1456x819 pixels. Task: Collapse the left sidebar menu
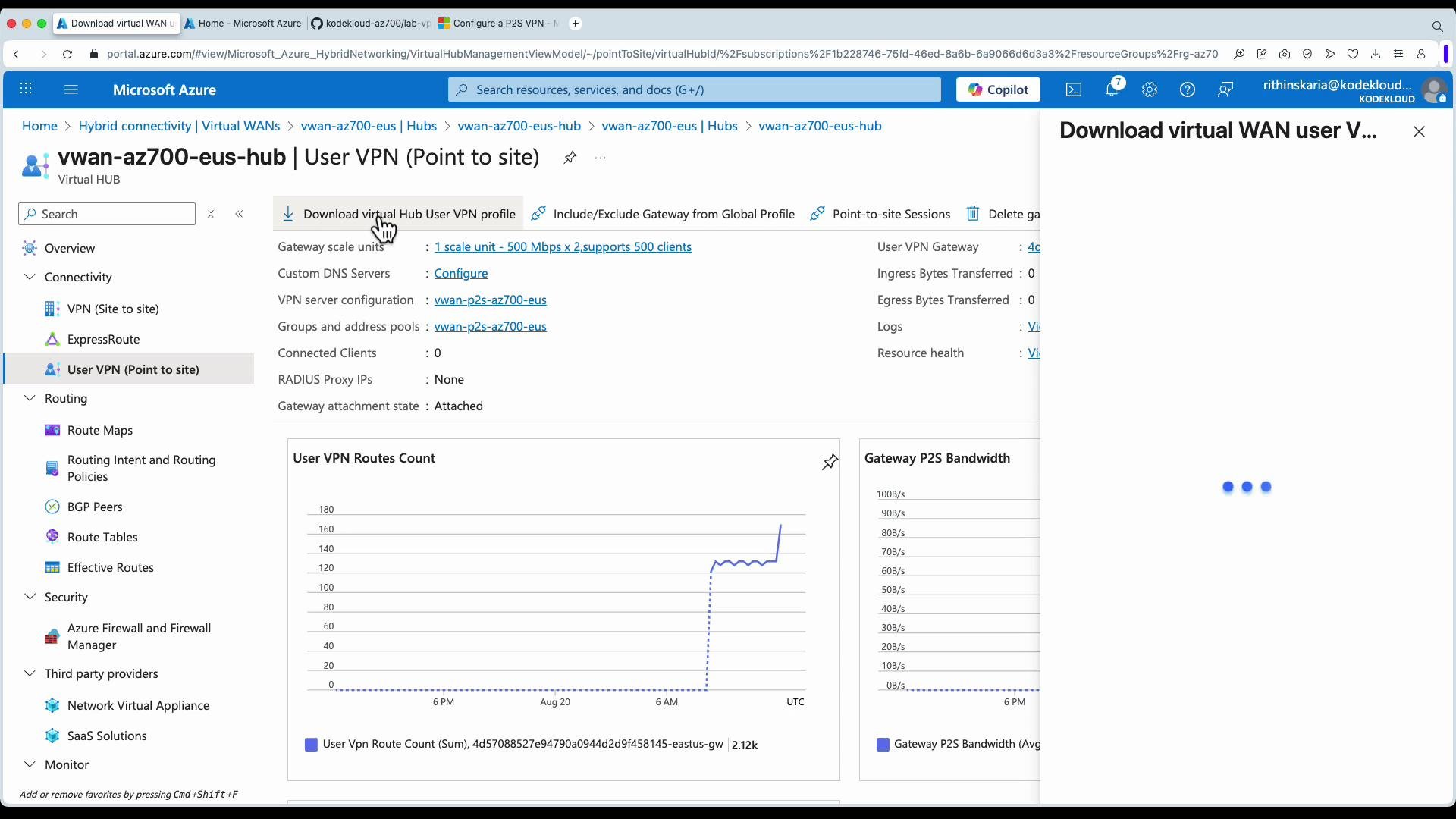[x=240, y=215]
